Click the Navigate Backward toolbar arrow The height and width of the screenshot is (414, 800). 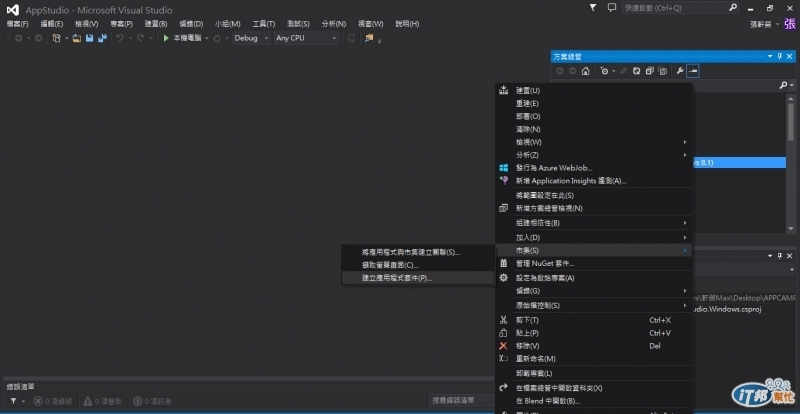(x=18, y=38)
